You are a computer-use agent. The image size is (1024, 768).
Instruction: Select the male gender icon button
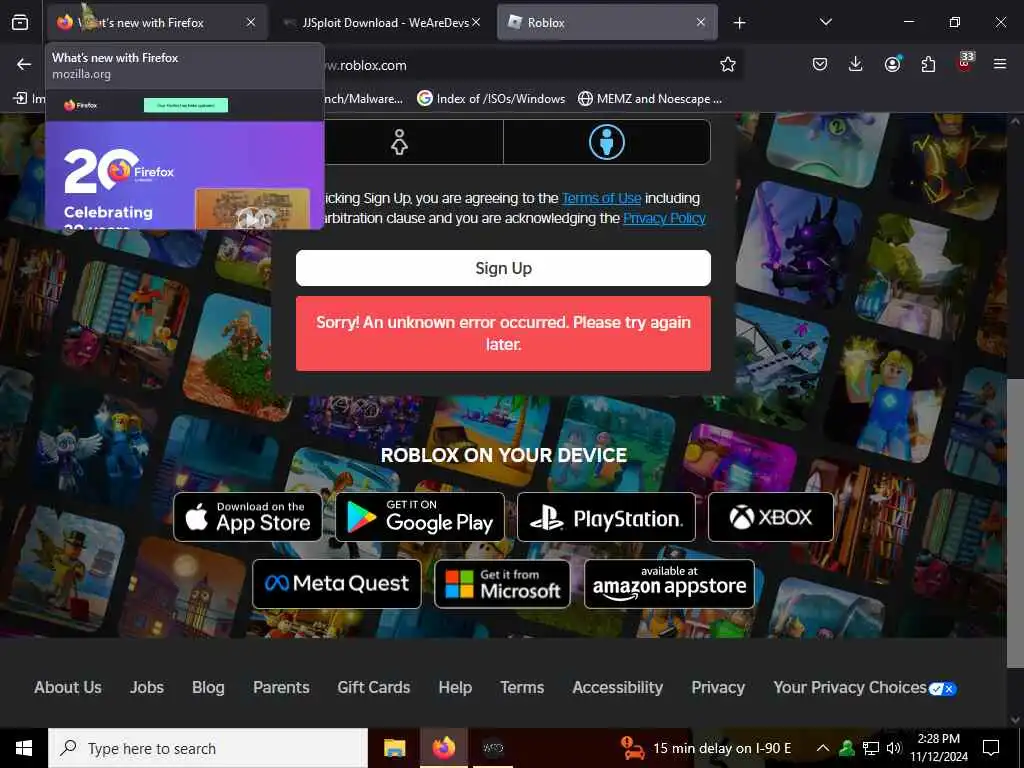tap(607, 142)
